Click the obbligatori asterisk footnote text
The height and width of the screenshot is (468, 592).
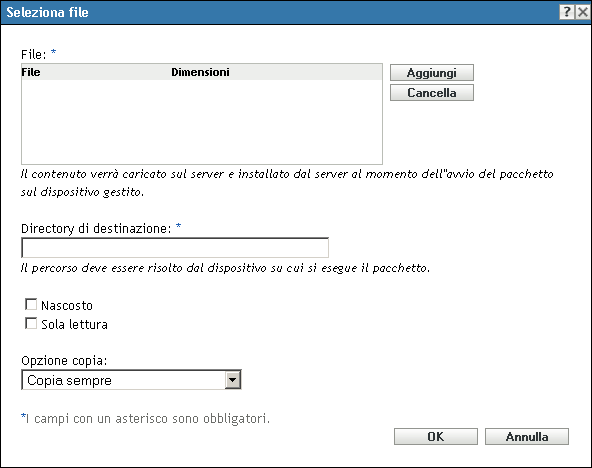(x=145, y=419)
